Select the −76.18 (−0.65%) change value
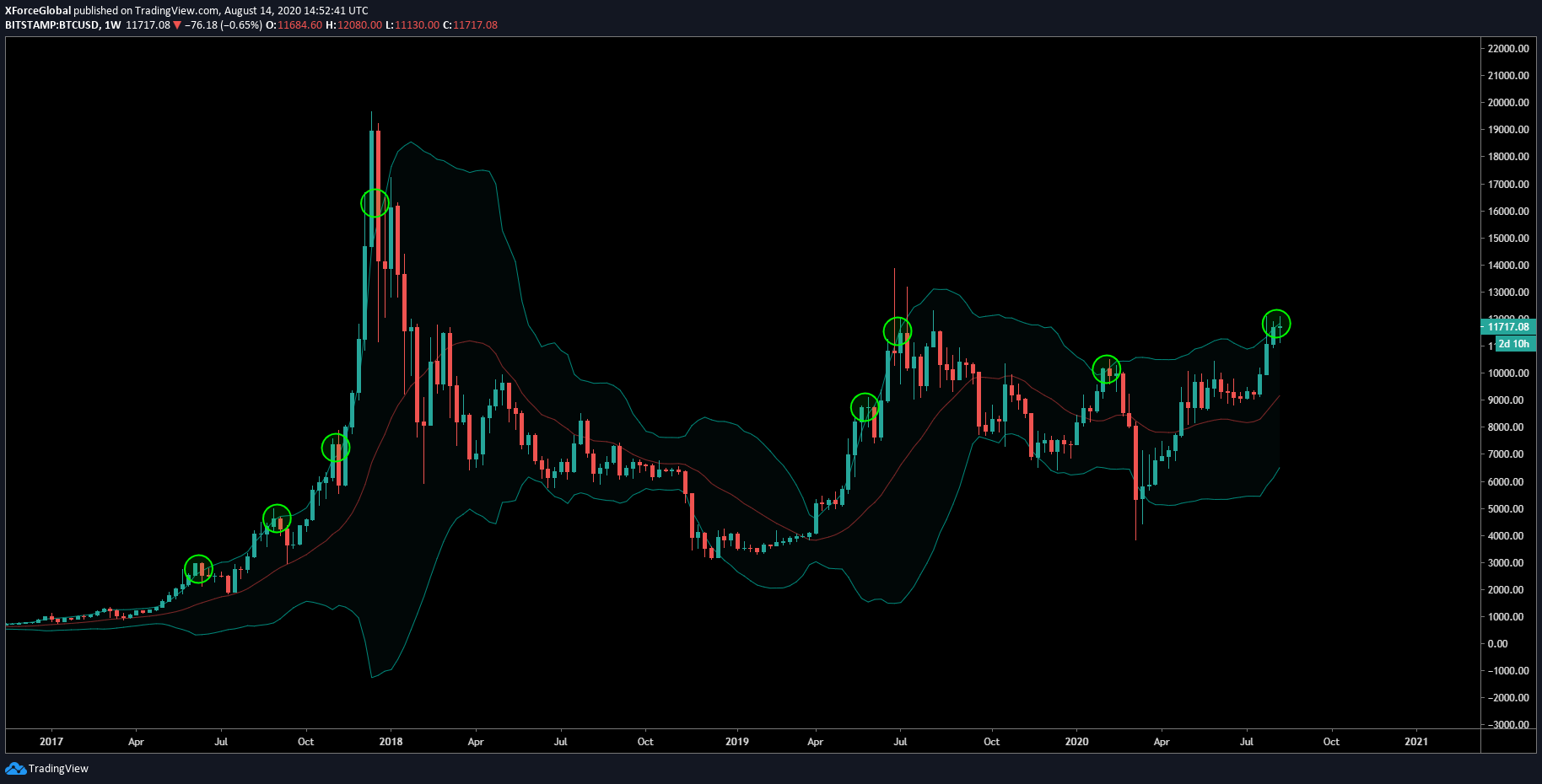The height and width of the screenshot is (784, 1542). 223,24
